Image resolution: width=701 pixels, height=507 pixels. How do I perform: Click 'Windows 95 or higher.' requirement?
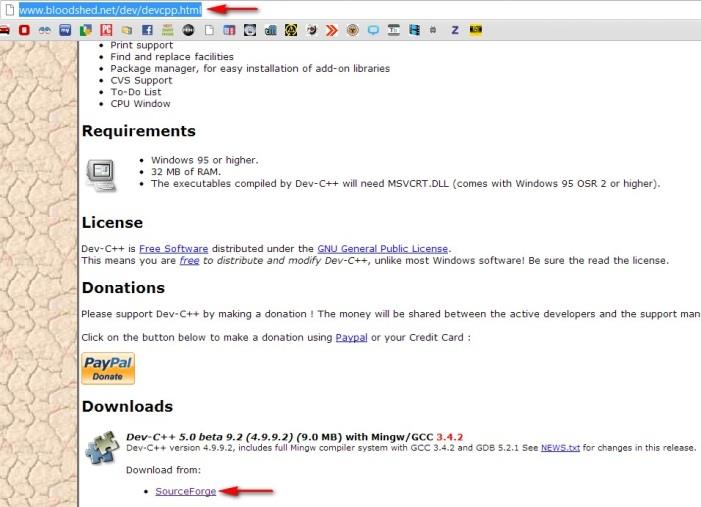pyautogui.click(x=205, y=160)
